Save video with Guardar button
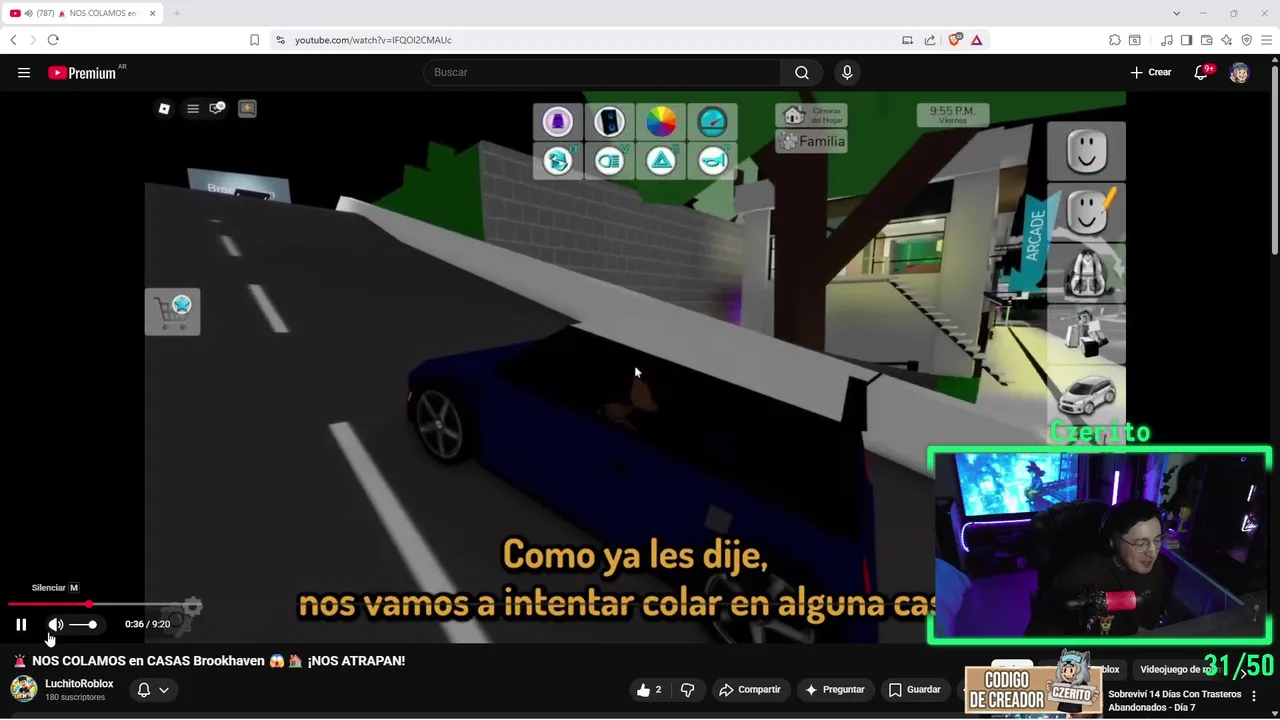The width and height of the screenshot is (1280, 720). pyautogui.click(x=915, y=689)
